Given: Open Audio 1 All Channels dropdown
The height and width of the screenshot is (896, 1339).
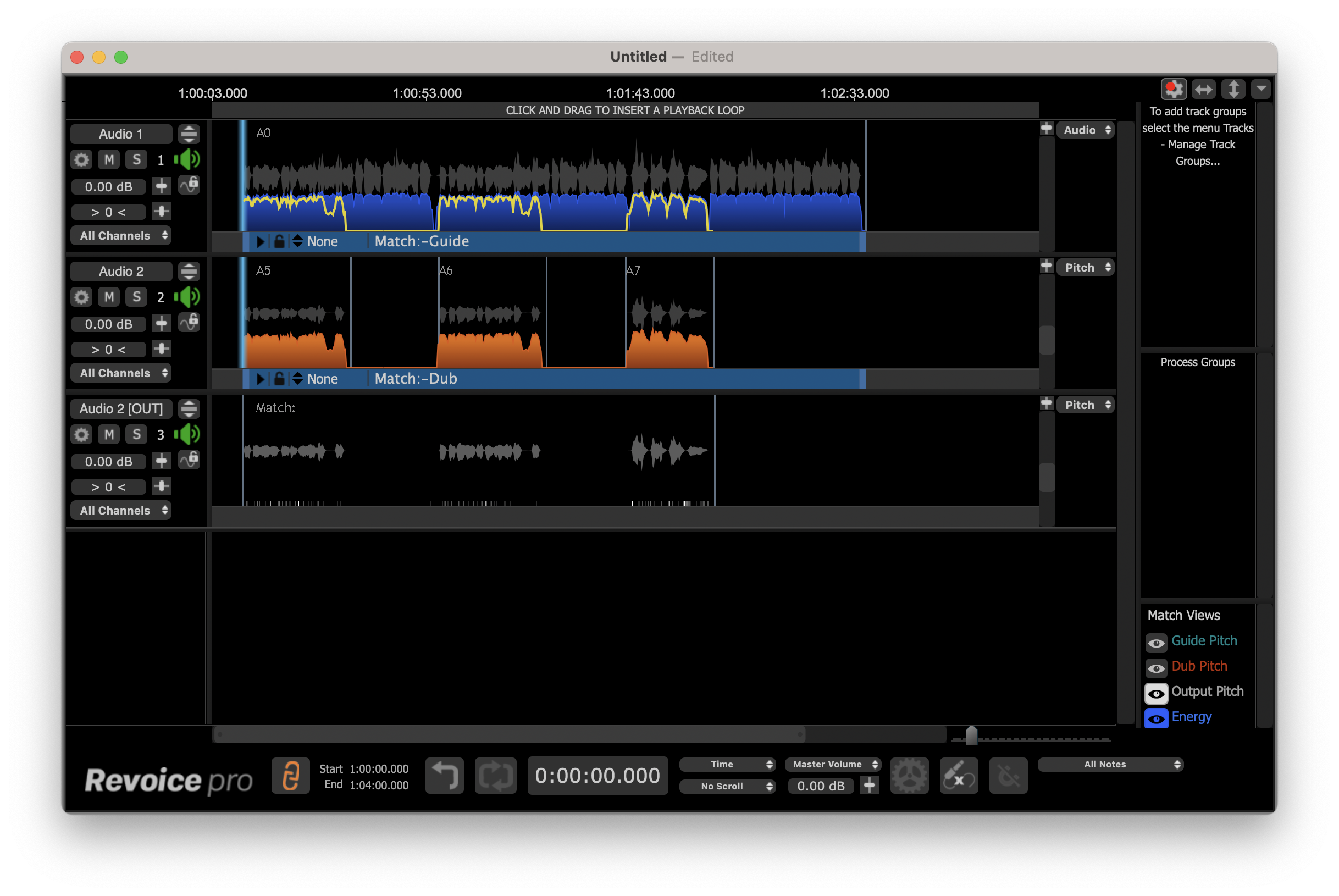Looking at the screenshot, I should pyautogui.click(x=121, y=235).
